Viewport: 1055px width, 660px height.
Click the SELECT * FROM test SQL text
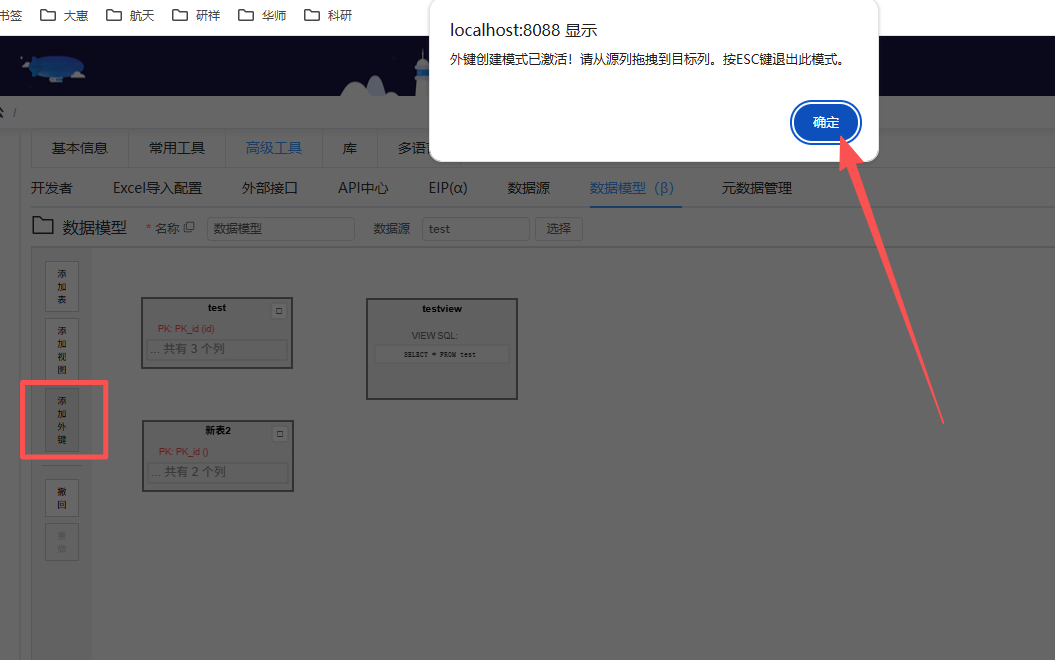click(441, 355)
